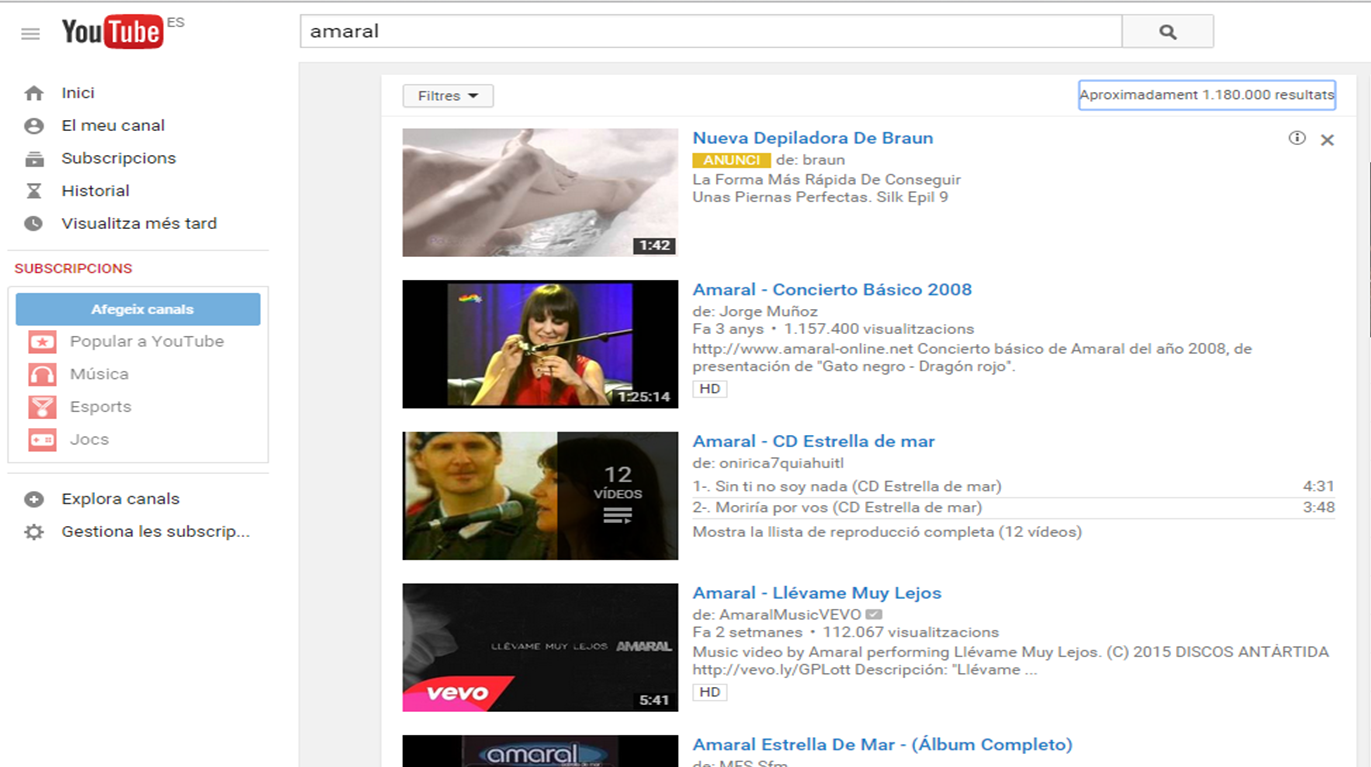Open the ad info icon for Braun
1371x767 pixels.
1297,138
